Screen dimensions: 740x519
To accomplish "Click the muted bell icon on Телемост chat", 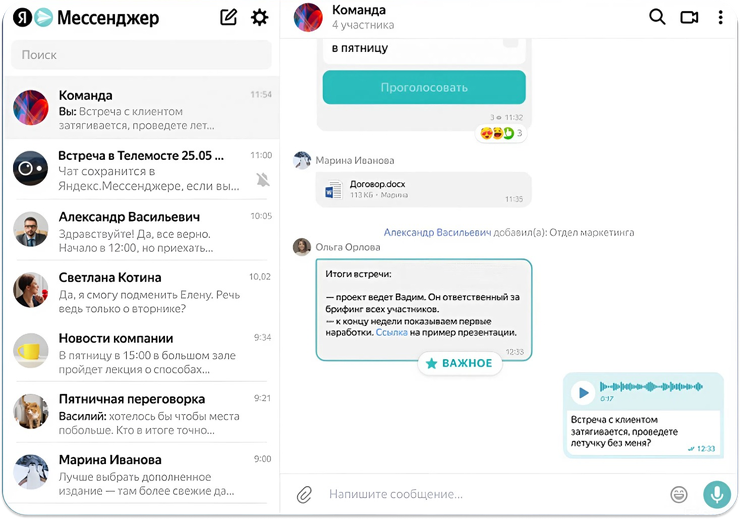I will [x=263, y=179].
